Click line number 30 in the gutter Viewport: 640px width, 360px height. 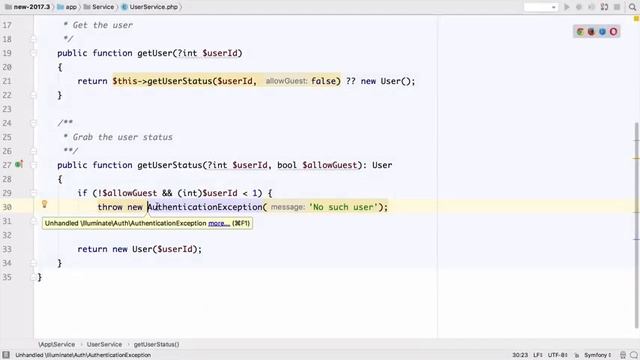(7, 207)
